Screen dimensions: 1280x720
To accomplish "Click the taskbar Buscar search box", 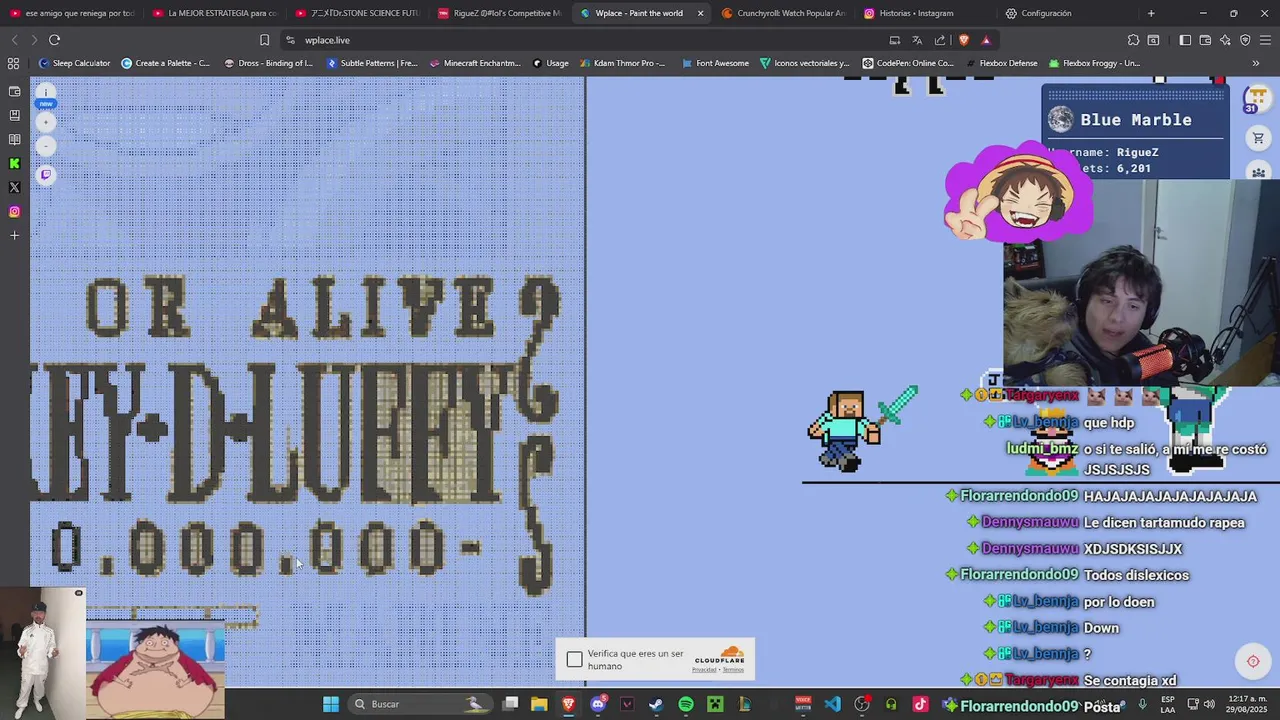I will point(418,704).
